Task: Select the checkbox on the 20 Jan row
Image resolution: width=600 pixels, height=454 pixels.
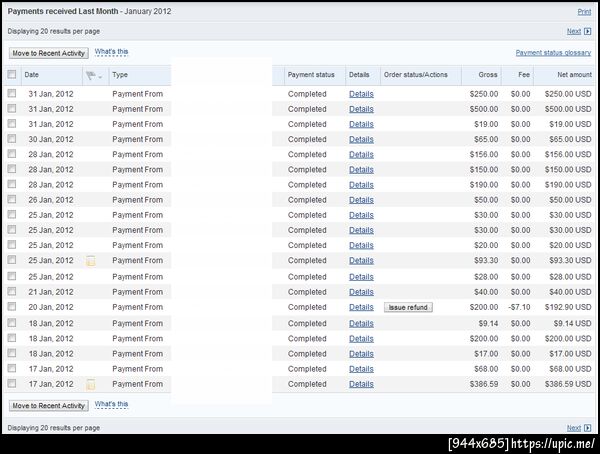Action: 12,306
